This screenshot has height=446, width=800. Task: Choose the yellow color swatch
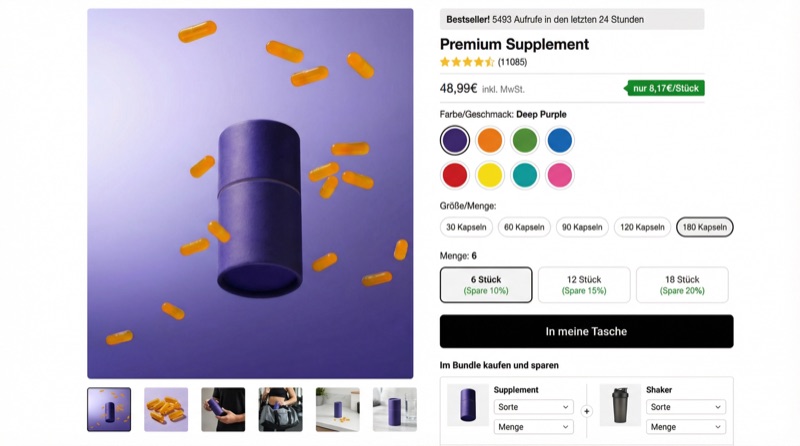[x=490, y=175]
